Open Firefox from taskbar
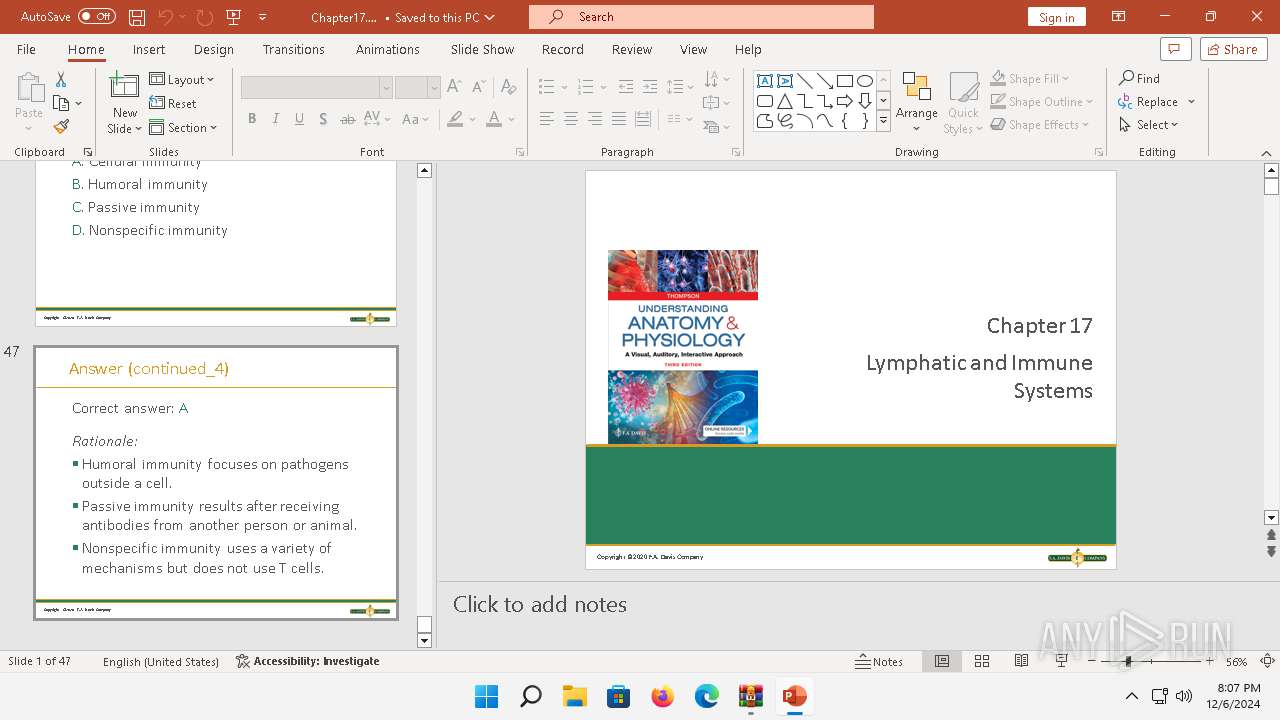The height and width of the screenshot is (720, 1280). coord(663,696)
